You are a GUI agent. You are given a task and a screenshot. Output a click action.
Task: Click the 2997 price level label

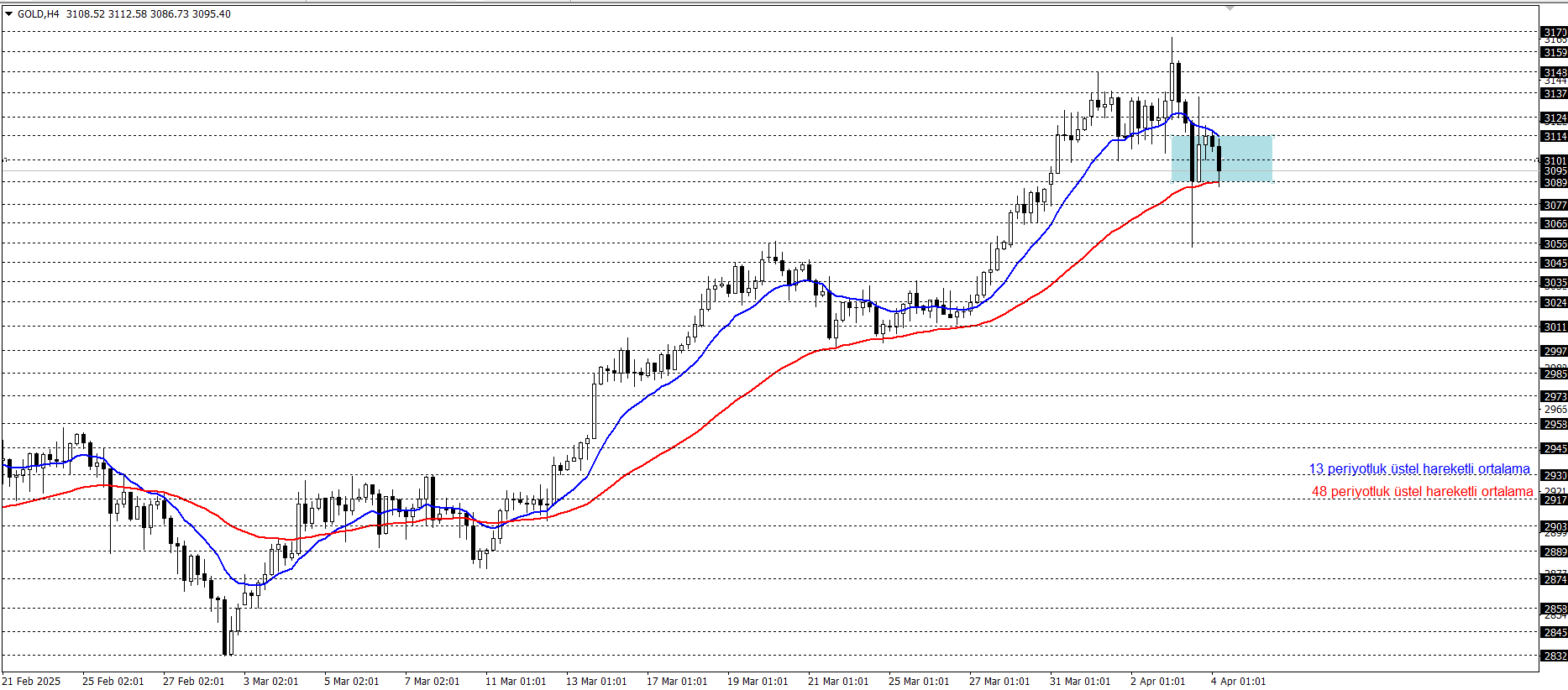(x=1555, y=352)
